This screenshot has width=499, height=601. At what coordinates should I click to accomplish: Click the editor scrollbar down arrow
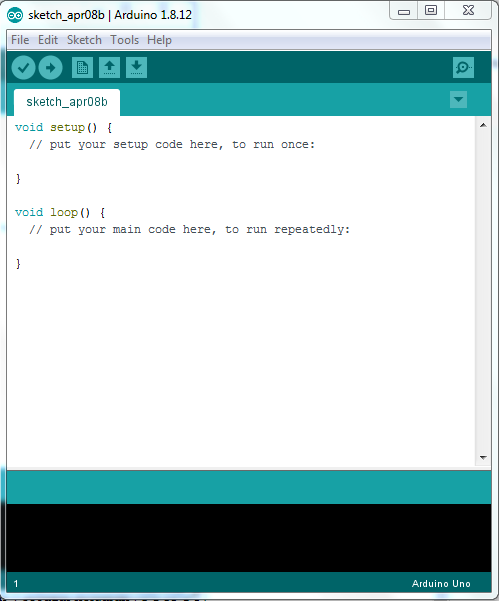coord(483,458)
